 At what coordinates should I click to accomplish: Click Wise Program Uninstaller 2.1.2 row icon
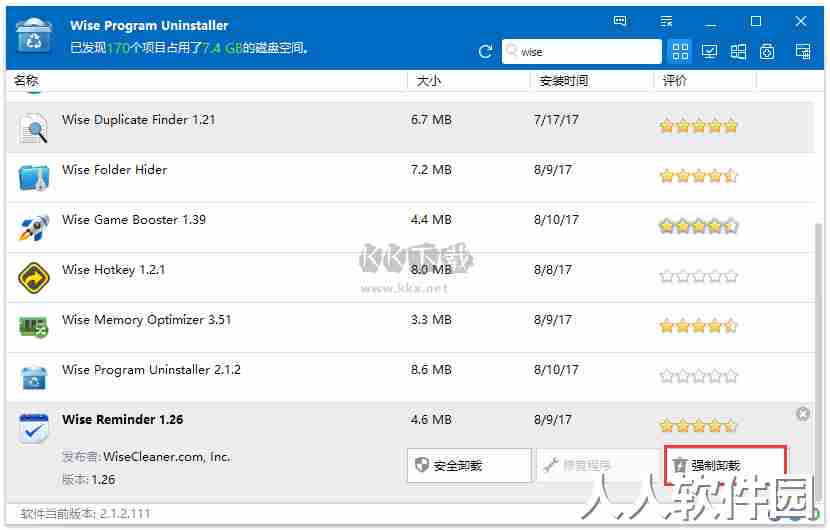pos(33,378)
